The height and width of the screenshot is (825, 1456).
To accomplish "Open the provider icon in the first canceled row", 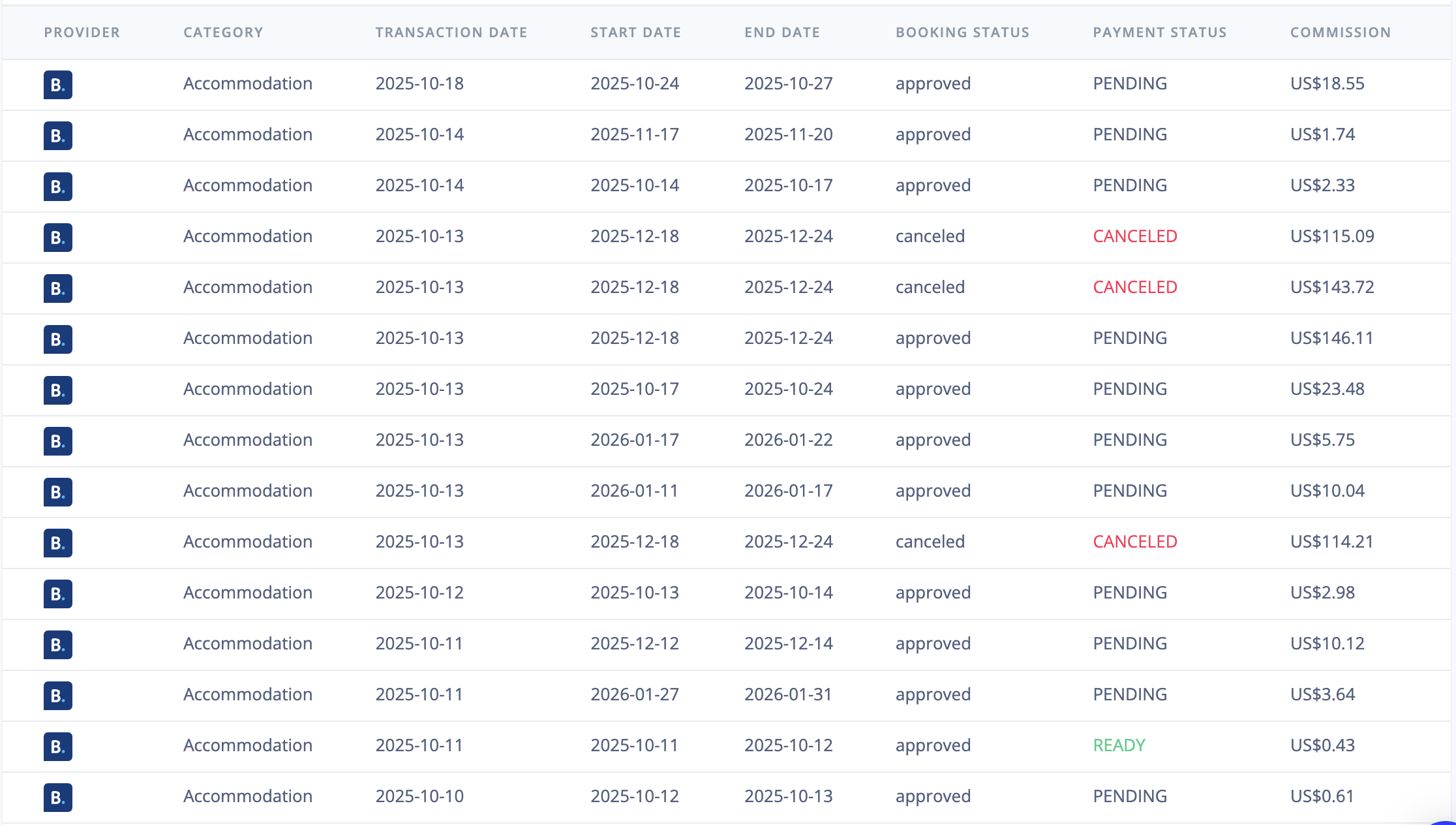I will point(57,238).
